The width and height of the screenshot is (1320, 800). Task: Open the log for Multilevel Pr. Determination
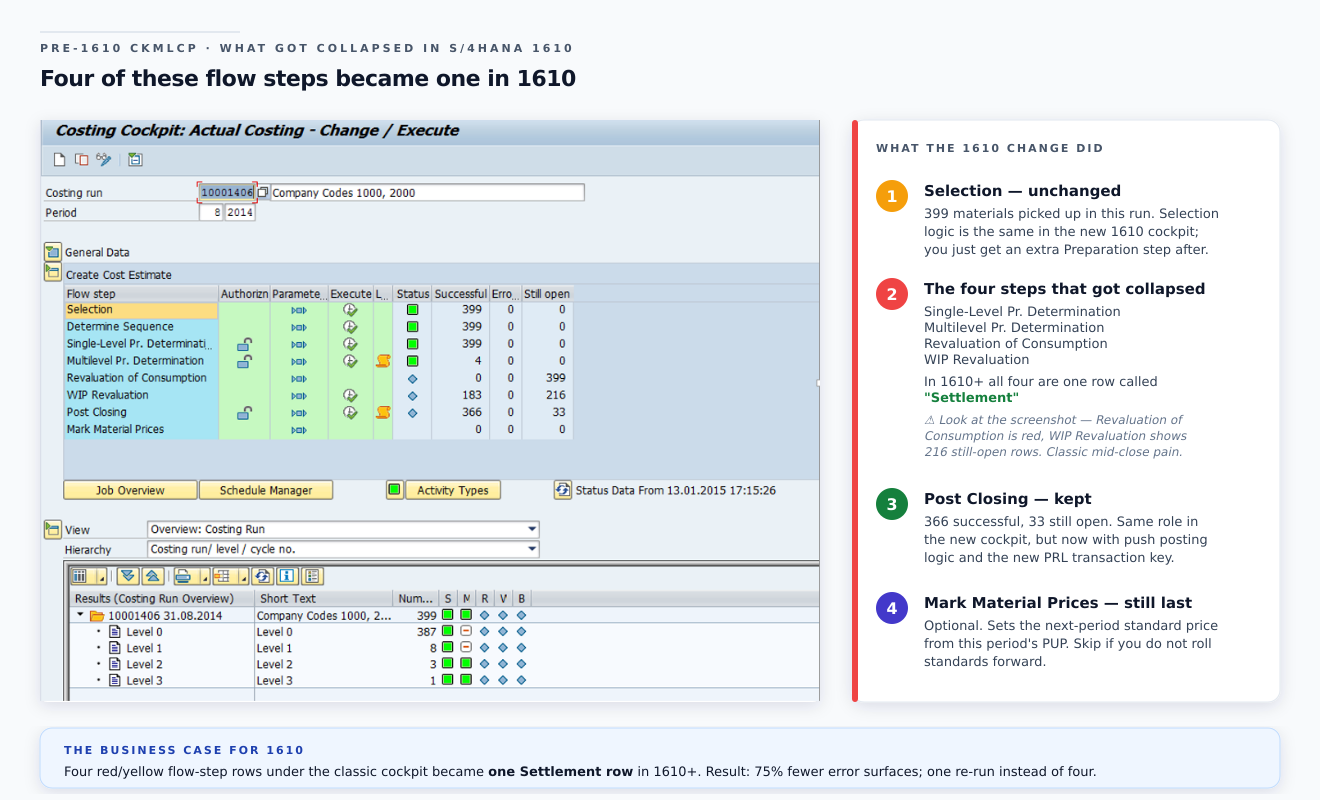tap(382, 361)
